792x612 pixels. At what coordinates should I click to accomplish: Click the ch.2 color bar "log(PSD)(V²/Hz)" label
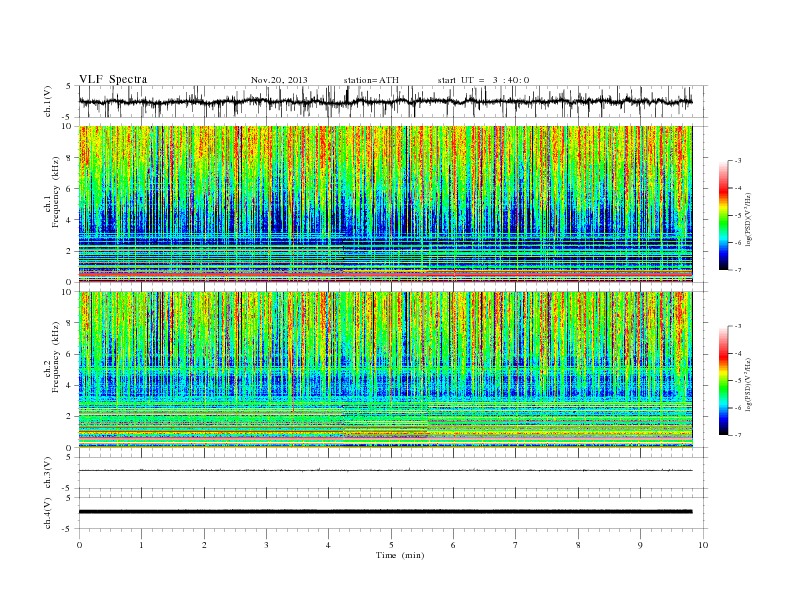[749, 384]
